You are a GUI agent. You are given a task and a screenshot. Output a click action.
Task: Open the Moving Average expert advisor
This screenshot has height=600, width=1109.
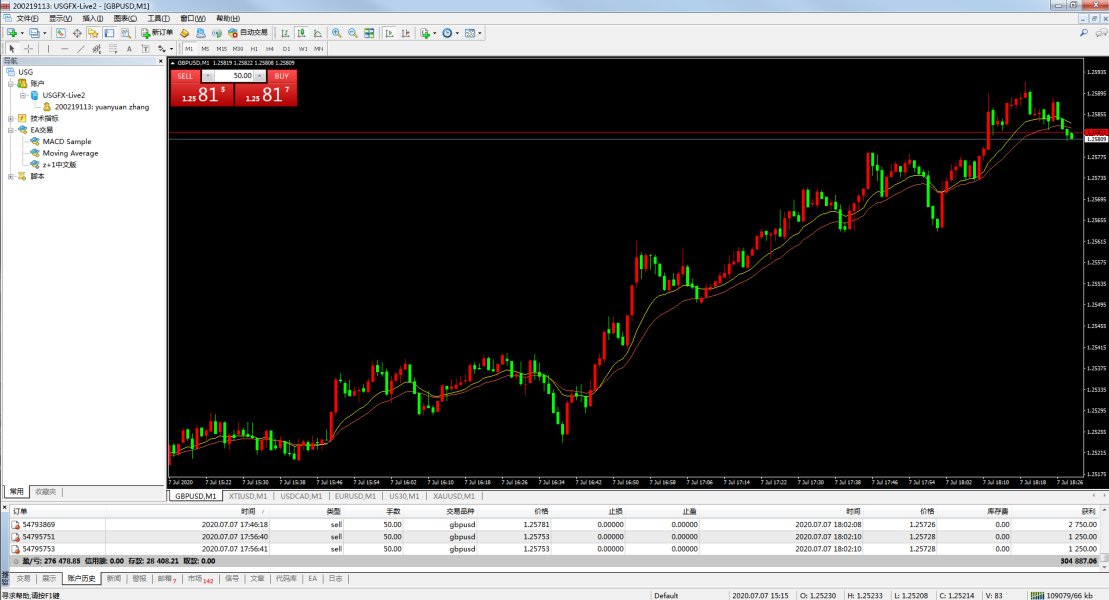(x=70, y=153)
